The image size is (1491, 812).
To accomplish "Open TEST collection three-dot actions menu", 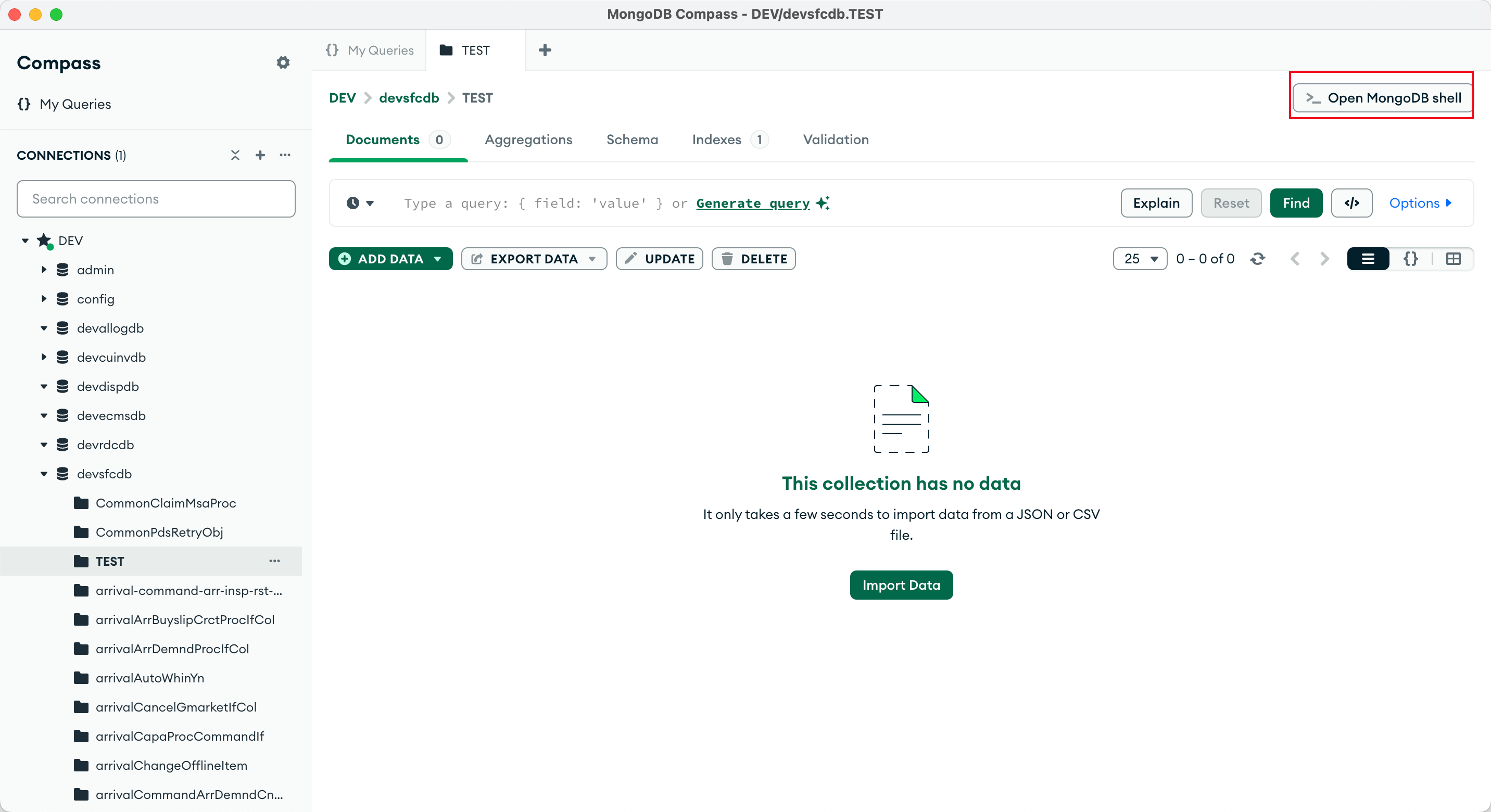I will coord(274,561).
